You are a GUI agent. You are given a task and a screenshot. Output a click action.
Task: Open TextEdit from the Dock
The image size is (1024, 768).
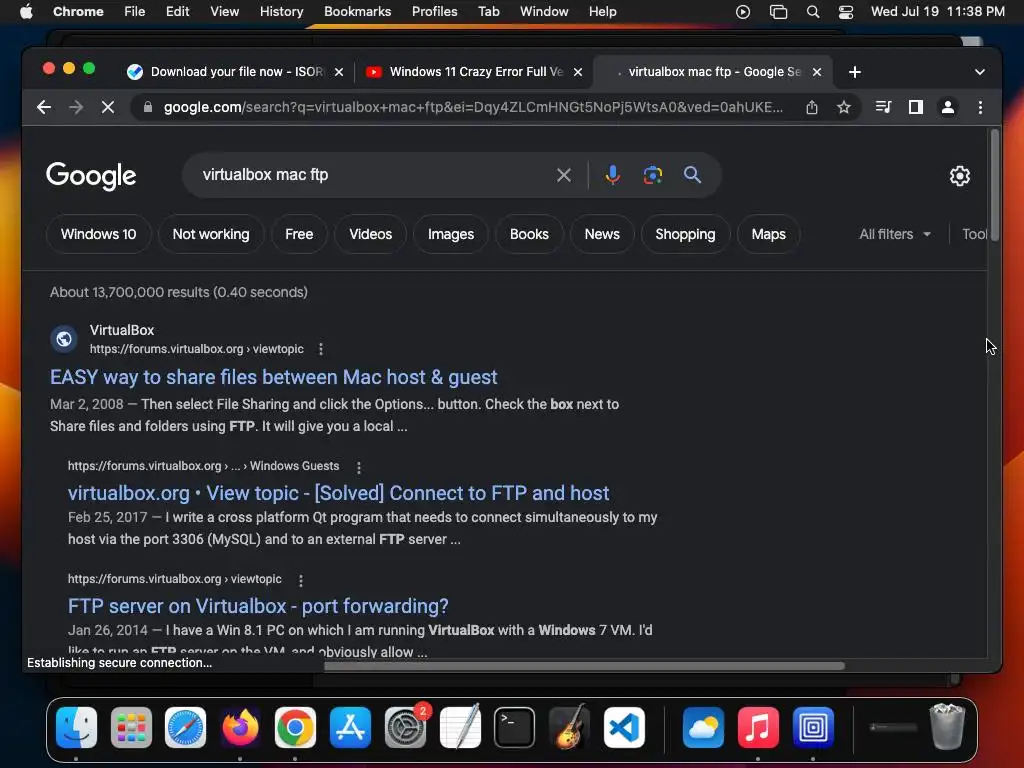460,728
